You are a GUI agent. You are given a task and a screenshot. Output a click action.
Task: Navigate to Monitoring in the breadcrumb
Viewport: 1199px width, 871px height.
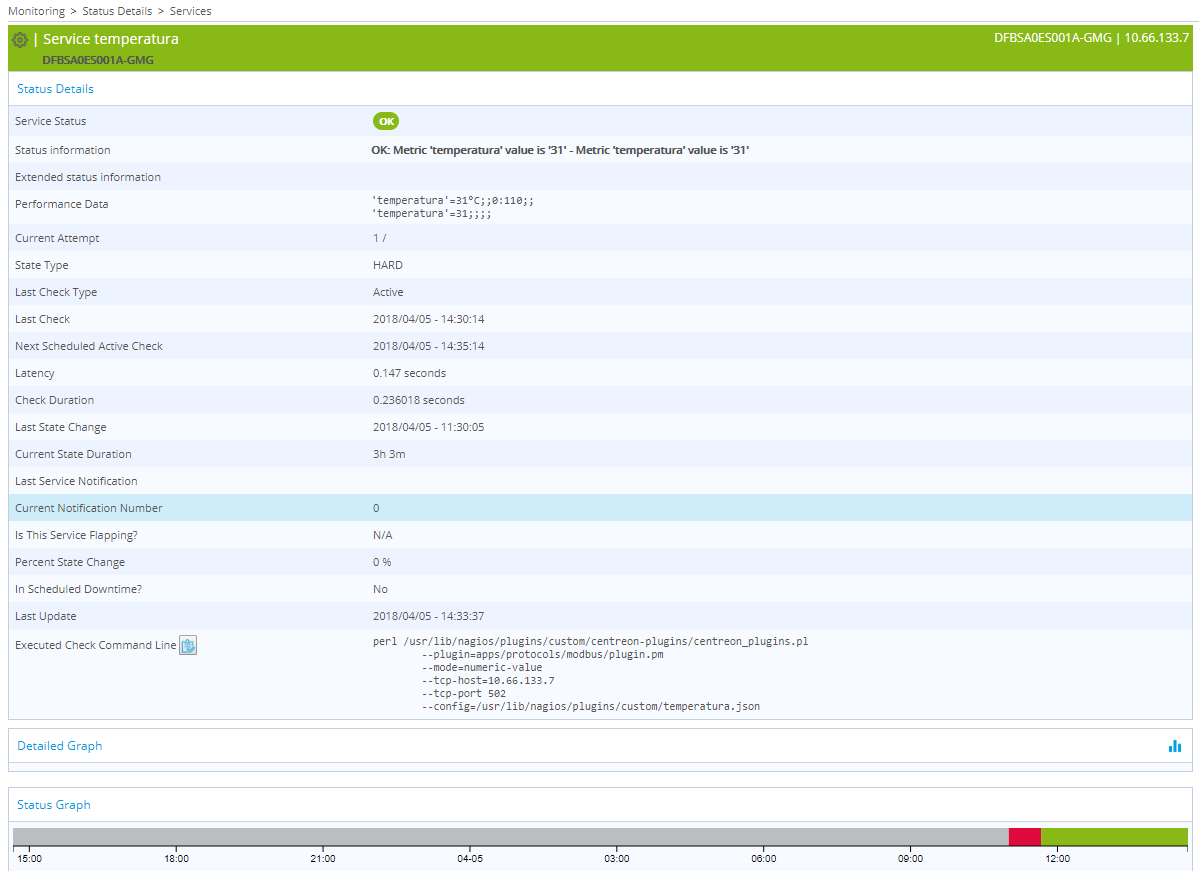36,11
